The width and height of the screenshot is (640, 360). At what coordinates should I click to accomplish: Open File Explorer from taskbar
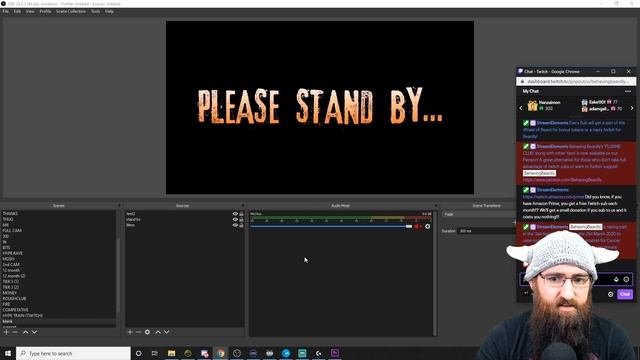[171, 353]
